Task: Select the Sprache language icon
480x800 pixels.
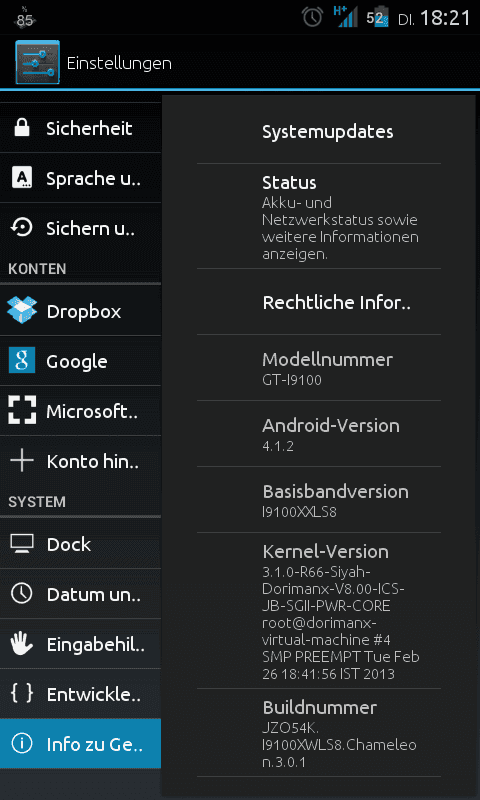Action: pos(21,178)
